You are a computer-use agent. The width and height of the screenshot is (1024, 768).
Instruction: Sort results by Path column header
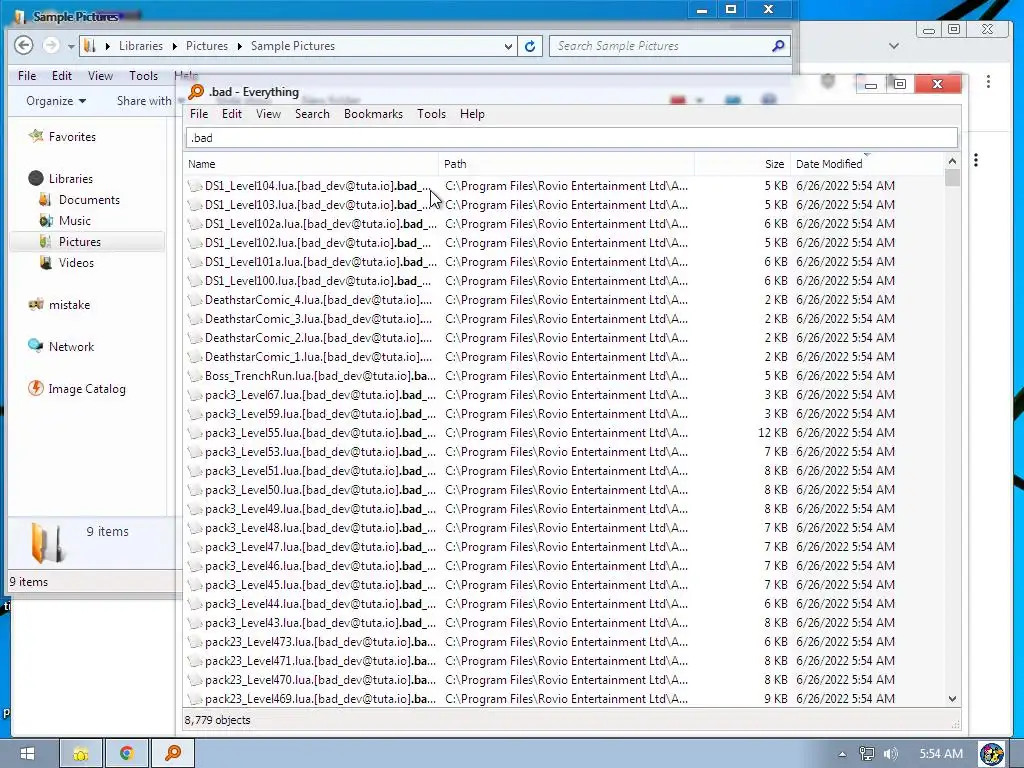pyautogui.click(x=566, y=164)
